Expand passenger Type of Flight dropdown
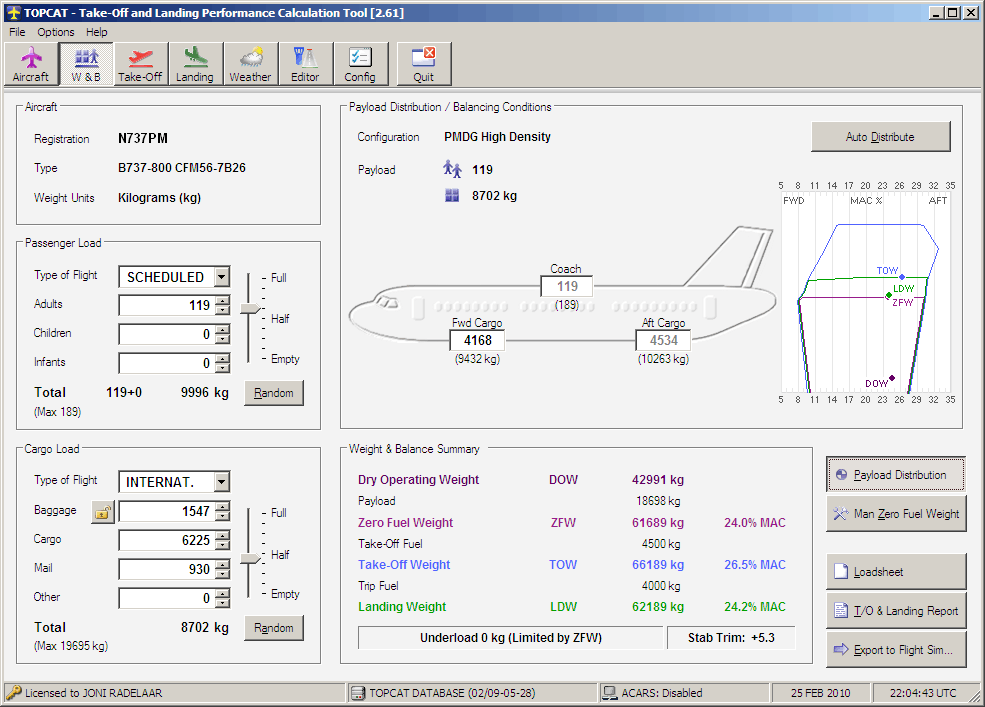This screenshot has height=707, width=985. pyautogui.click(x=221, y=277)
